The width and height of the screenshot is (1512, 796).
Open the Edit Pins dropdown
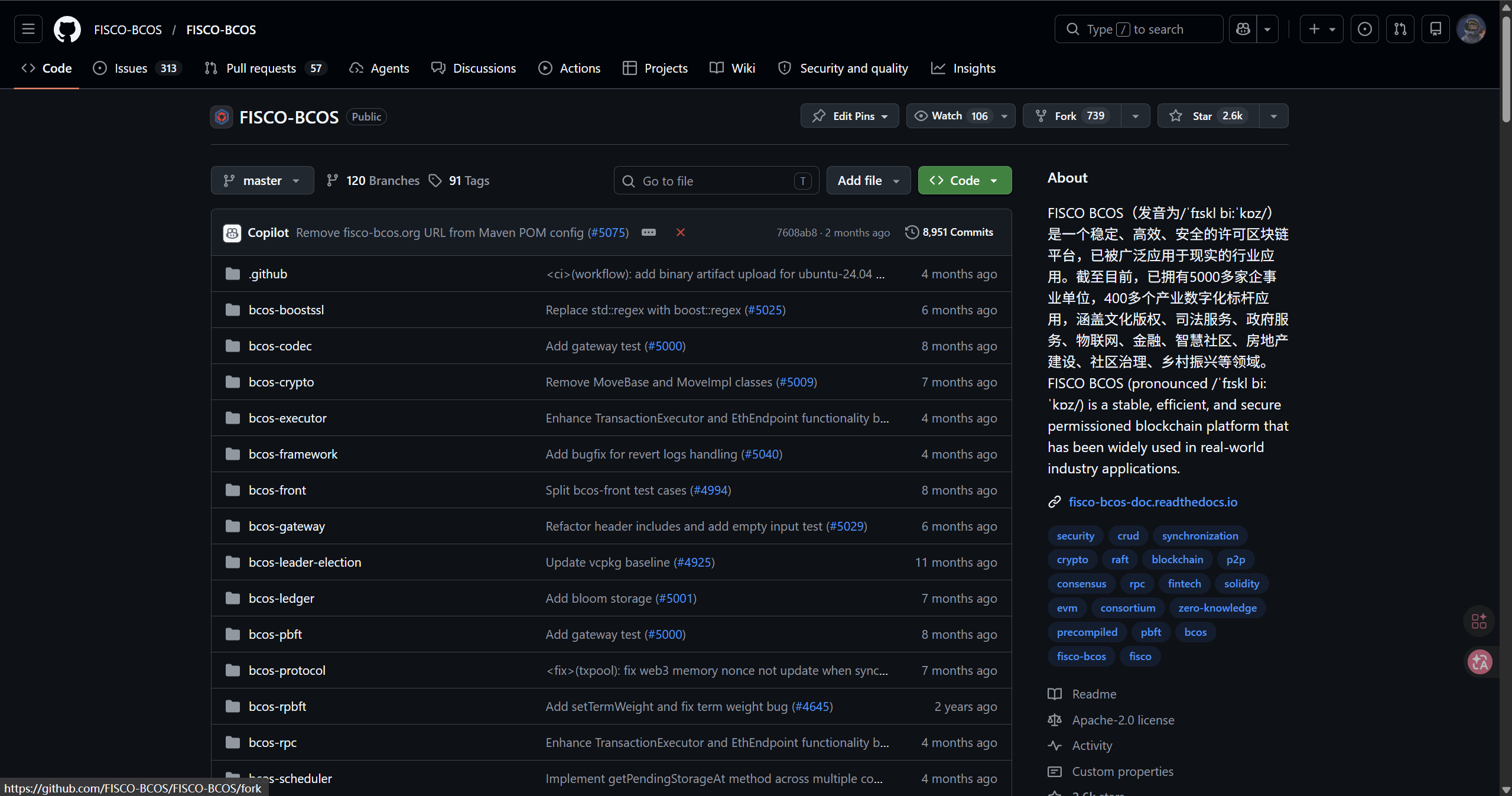[850, 116]
